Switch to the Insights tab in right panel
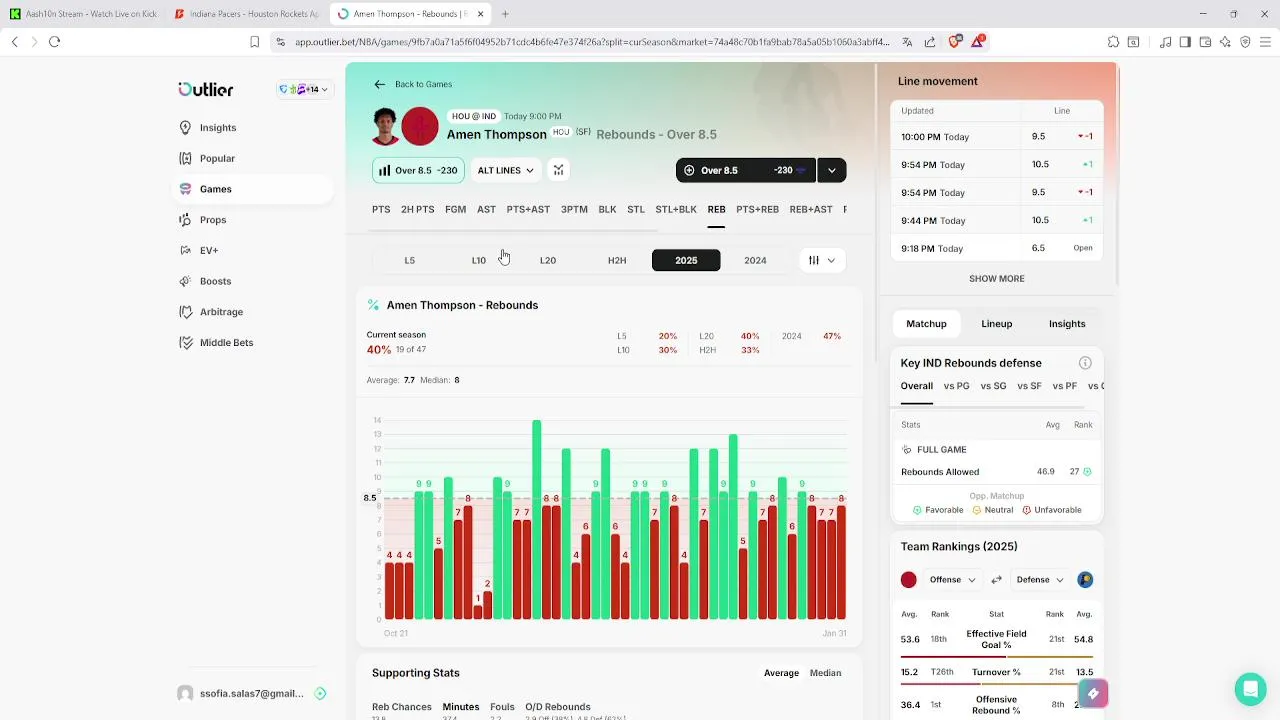Viewport: 1280px width, 720px height. pyautogui.click(x=1067, y=324)
